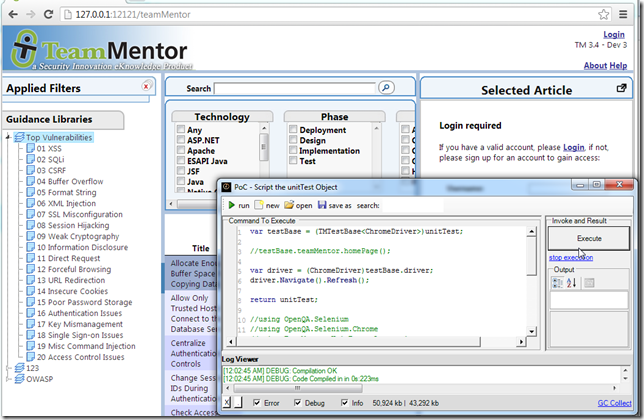Bookmark page with the star icon

click(604, 14)
